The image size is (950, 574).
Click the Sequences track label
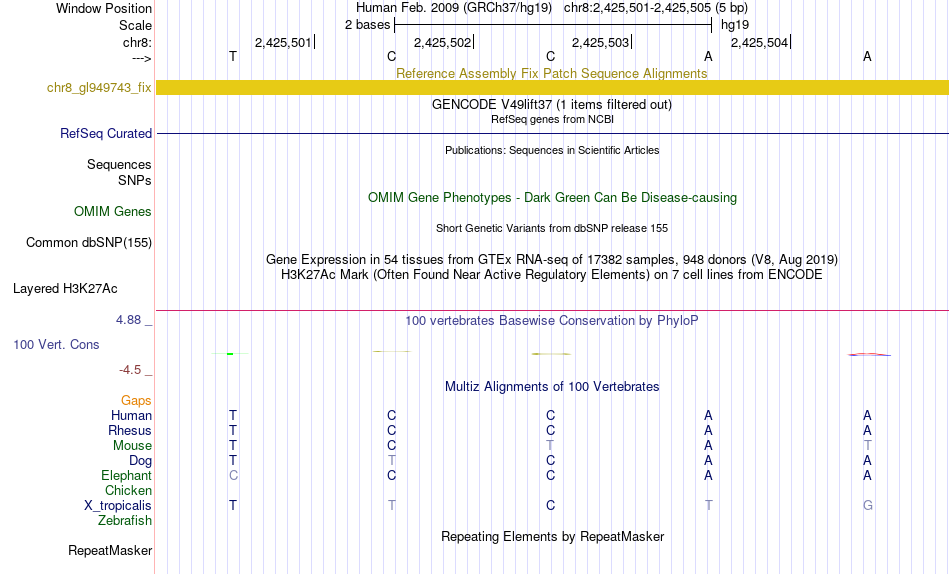[x=119, y=164]
